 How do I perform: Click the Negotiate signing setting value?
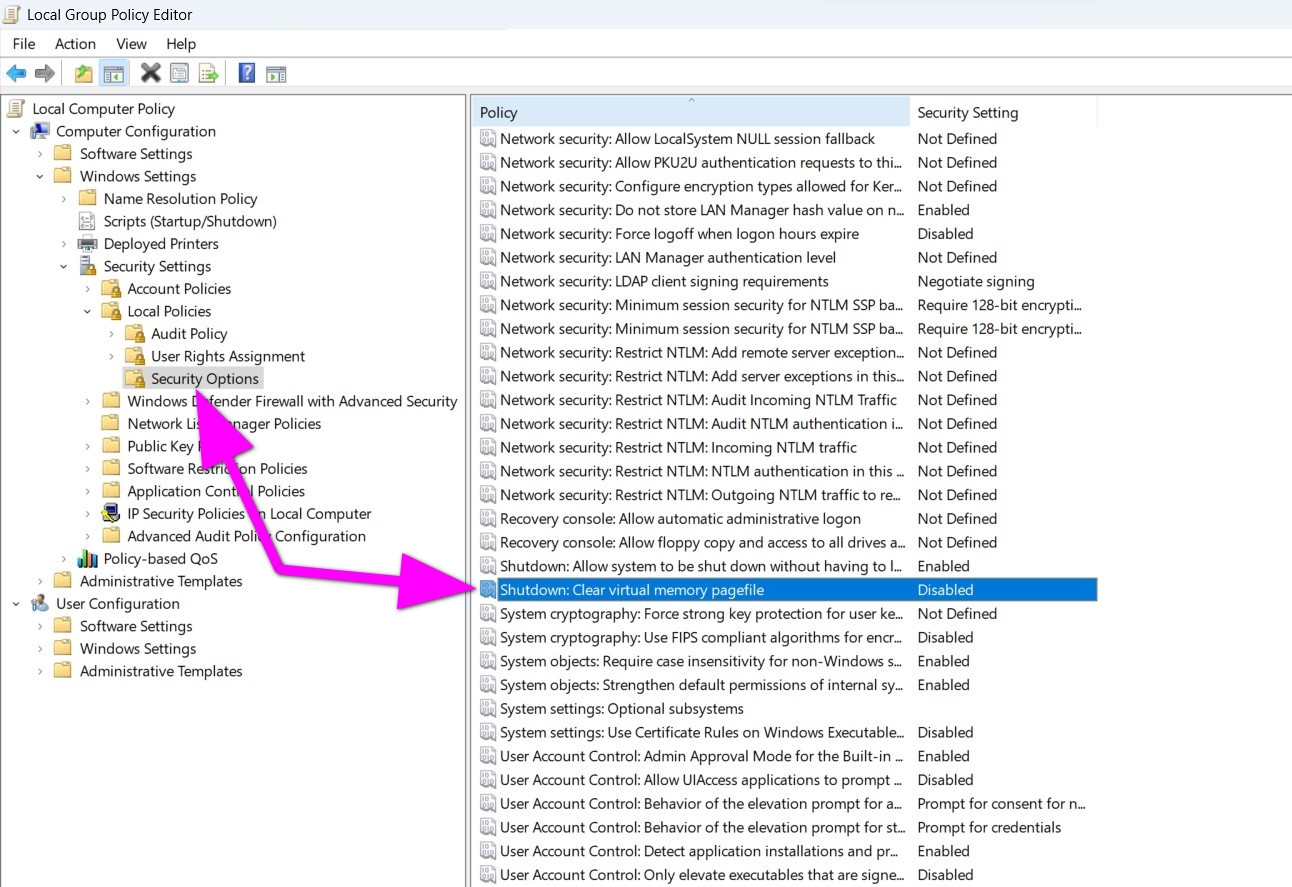pos(976,282)
